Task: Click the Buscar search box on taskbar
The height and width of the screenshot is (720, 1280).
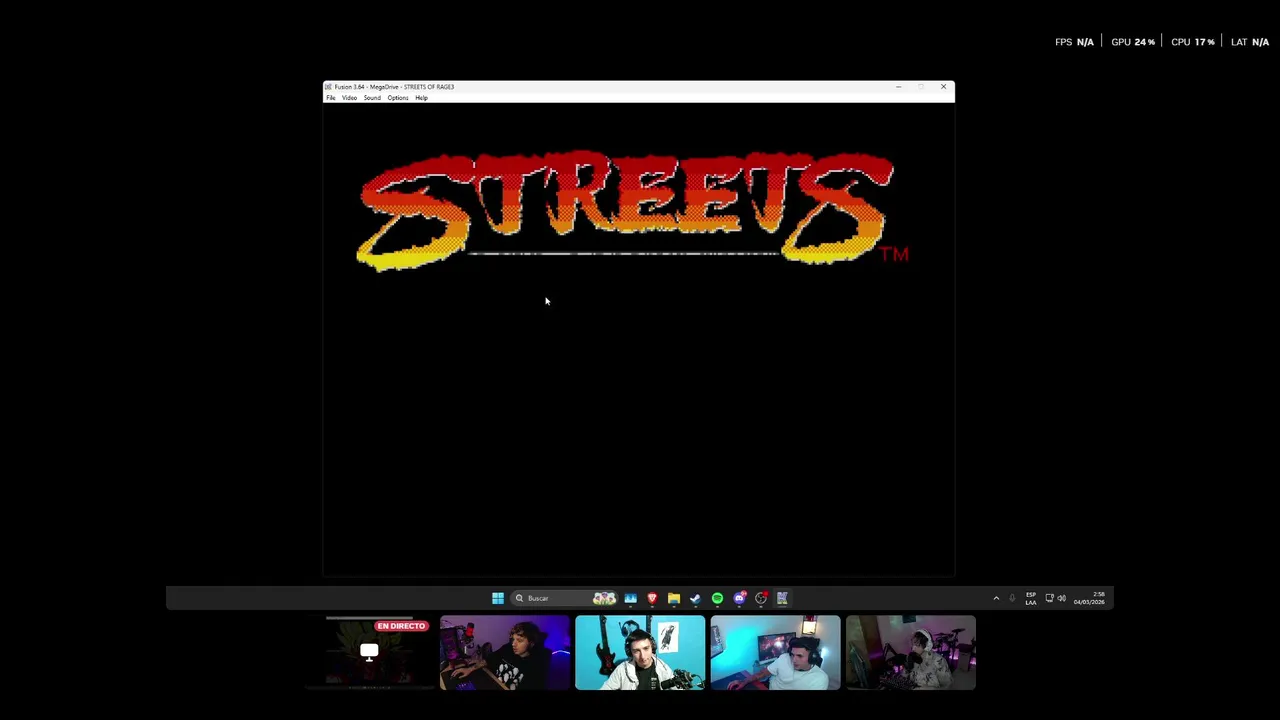Action: click(x=566, y=598)
